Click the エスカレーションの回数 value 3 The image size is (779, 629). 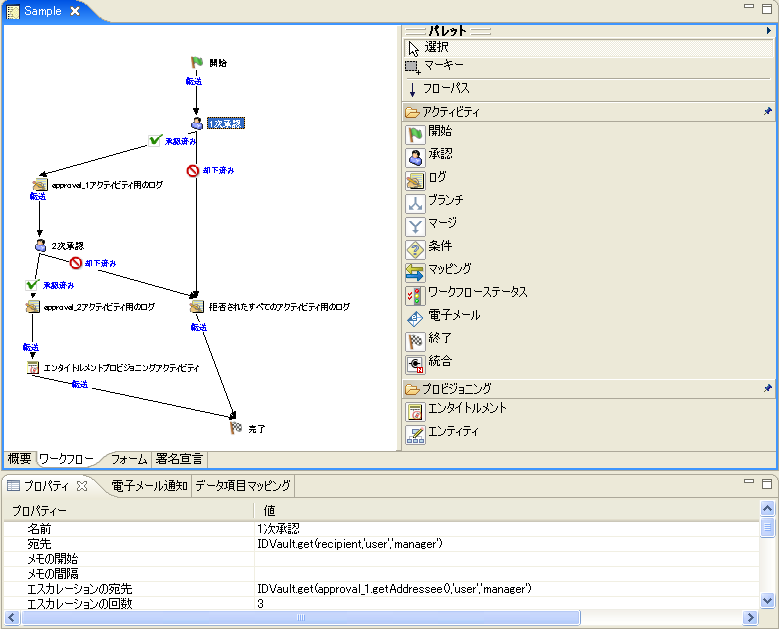[506, 604]
